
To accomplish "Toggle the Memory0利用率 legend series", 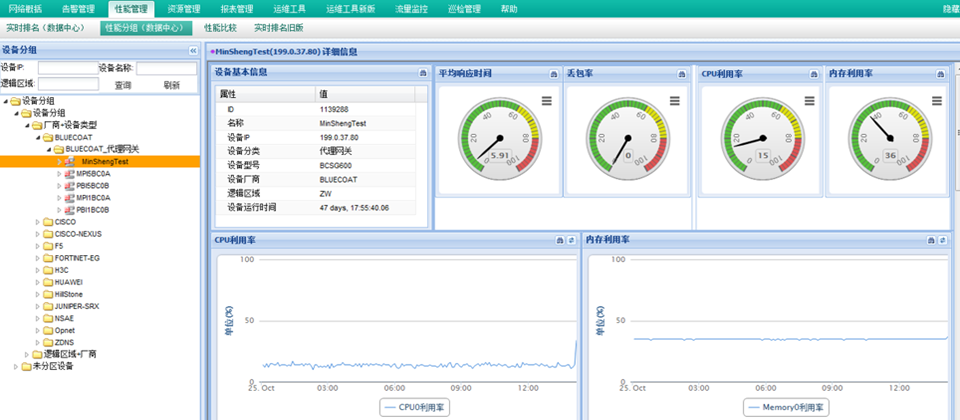I will point(787,407).
